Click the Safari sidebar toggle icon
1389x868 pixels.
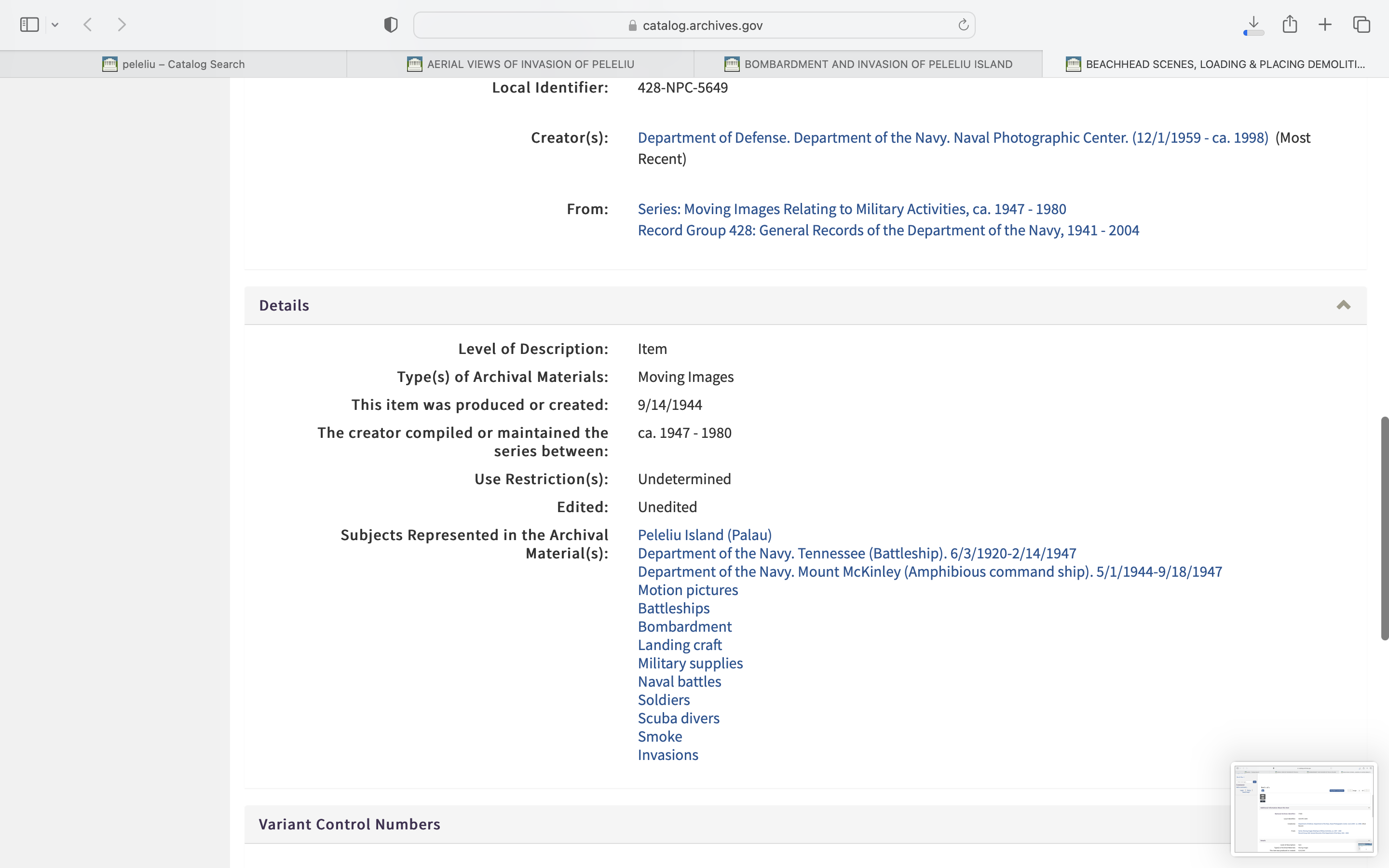coord(29,25)
